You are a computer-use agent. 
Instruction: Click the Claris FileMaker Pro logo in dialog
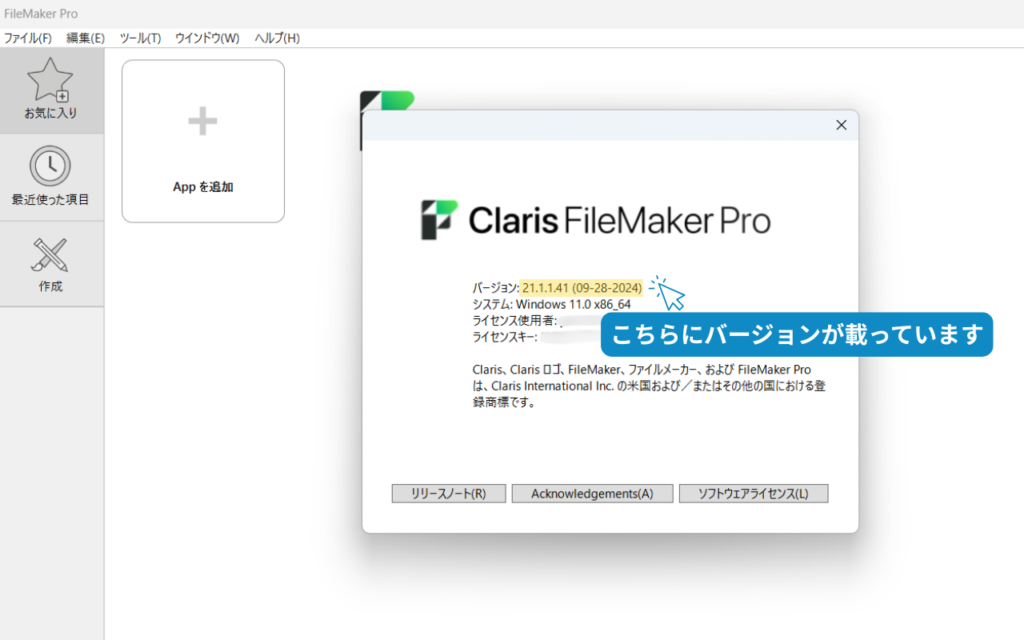[x=595, y=220]
